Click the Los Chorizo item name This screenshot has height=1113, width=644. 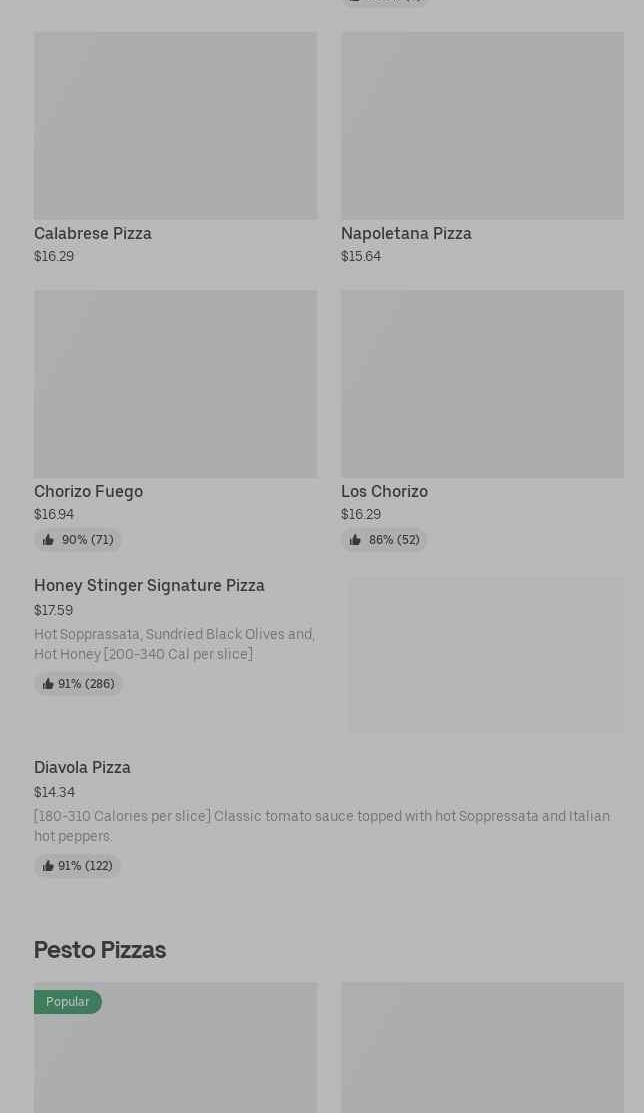(x=384, y=491)
